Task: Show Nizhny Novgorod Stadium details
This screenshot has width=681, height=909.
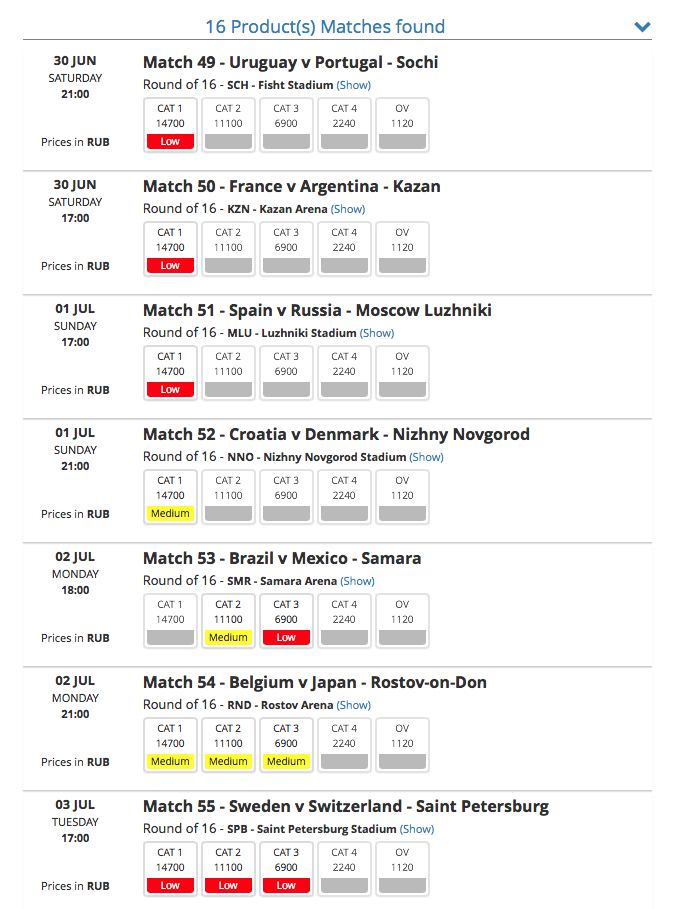Action: click(x=427, y=457)
